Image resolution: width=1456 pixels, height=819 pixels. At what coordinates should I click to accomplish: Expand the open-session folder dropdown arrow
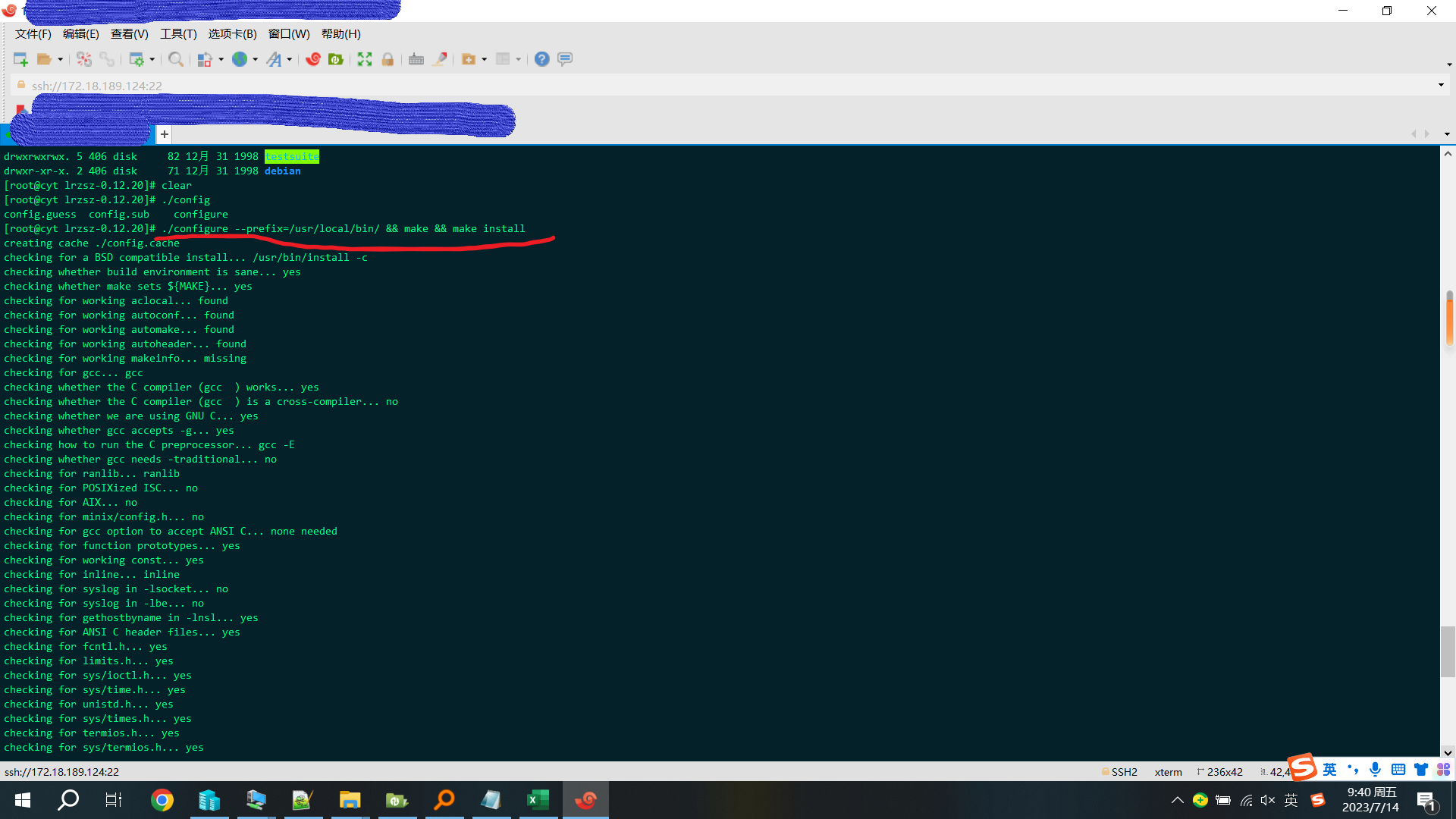[60, 59]
